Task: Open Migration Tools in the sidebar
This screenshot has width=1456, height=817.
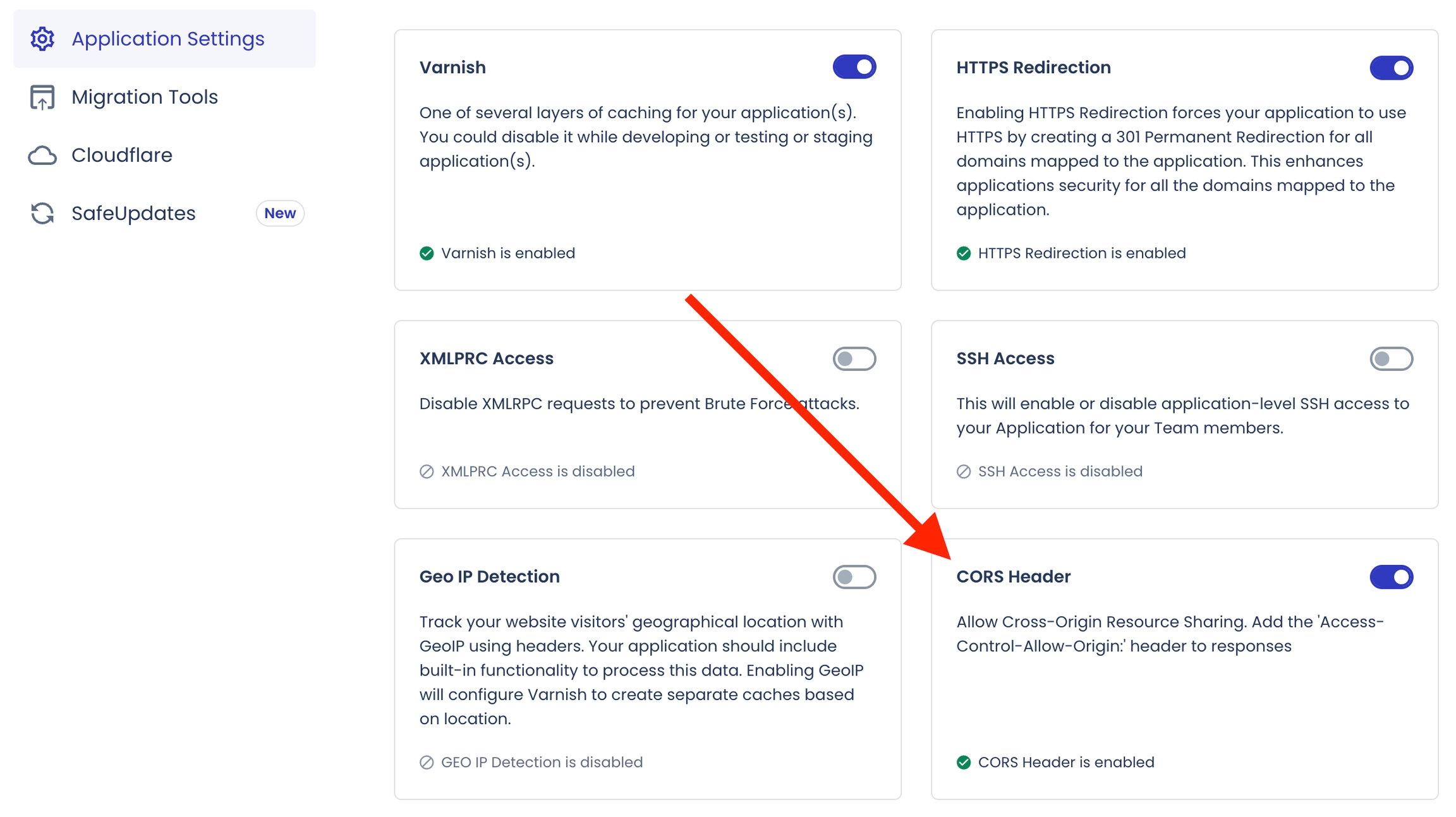Action: [x=145, y=97]
